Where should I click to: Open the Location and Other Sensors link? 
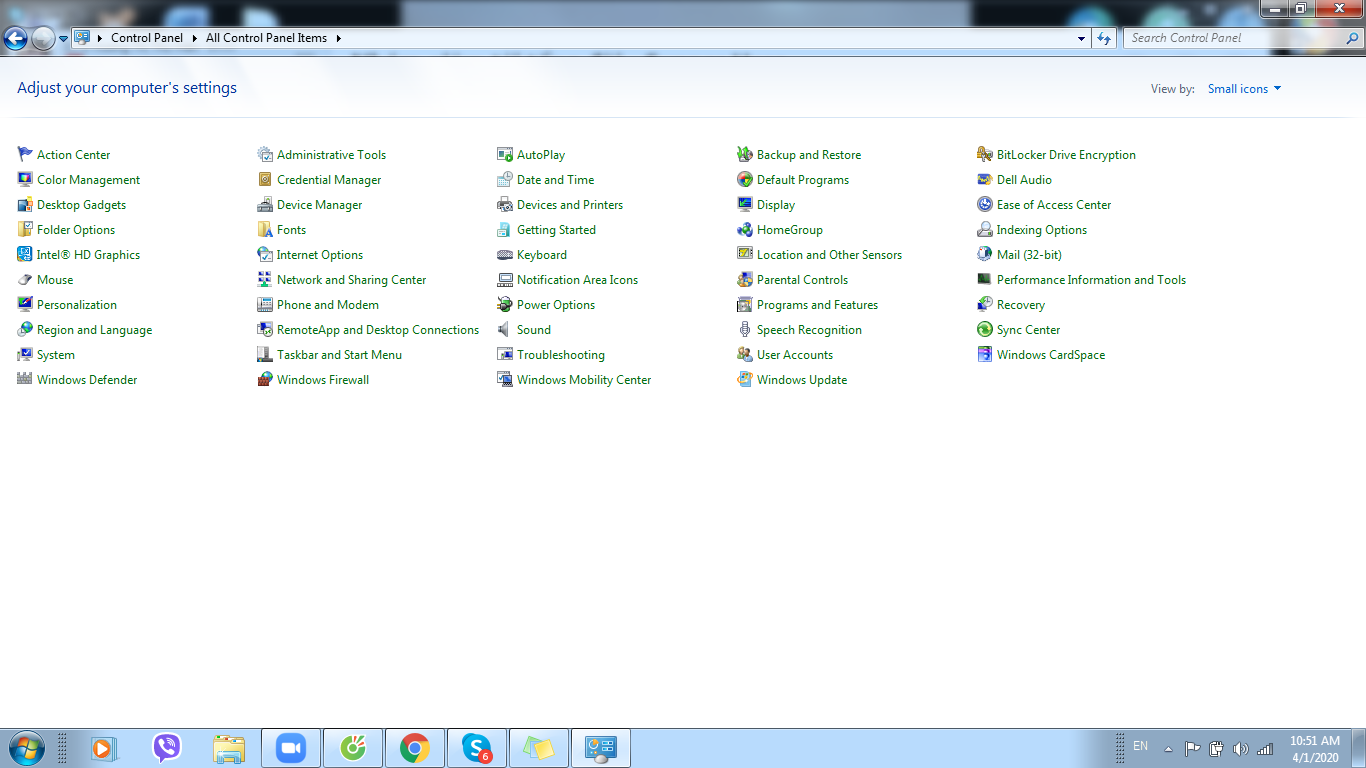point(829,255)
